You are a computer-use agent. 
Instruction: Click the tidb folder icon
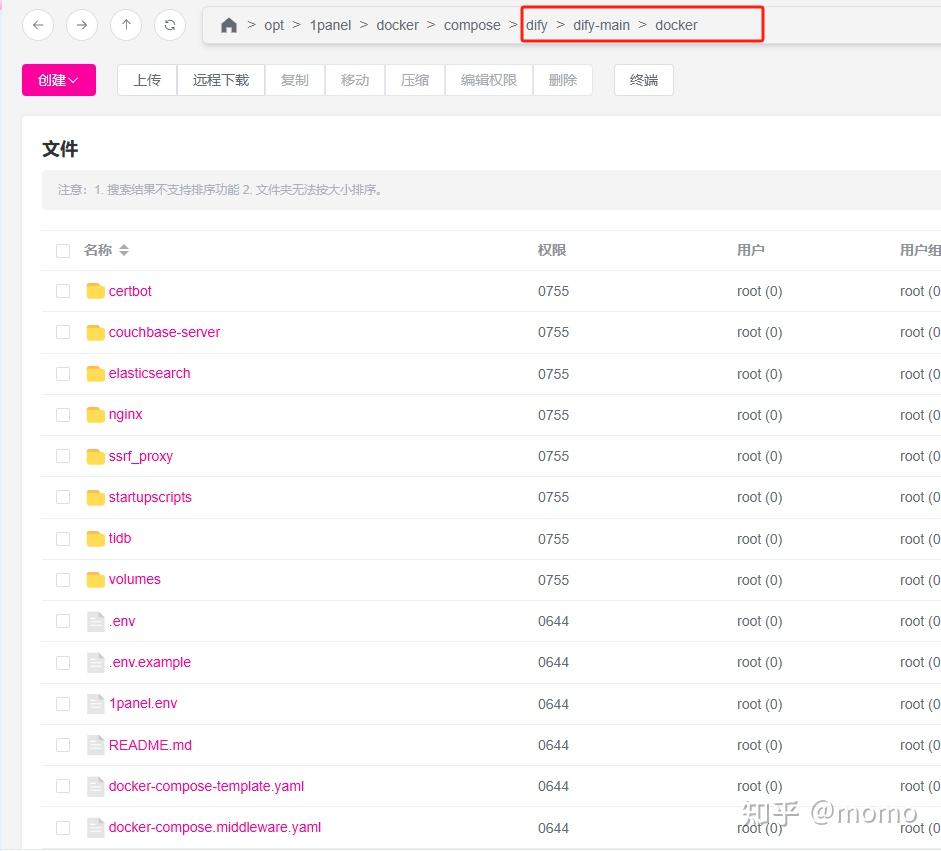tap(96, 538)
